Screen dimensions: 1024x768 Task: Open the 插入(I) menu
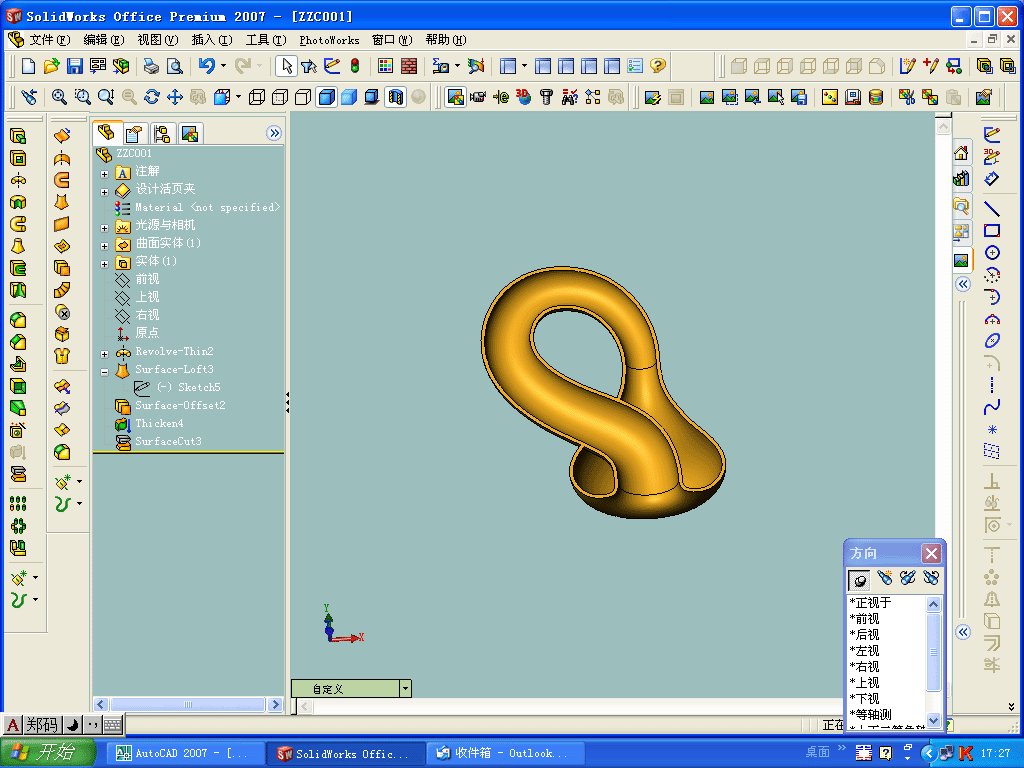pos(212,40)
